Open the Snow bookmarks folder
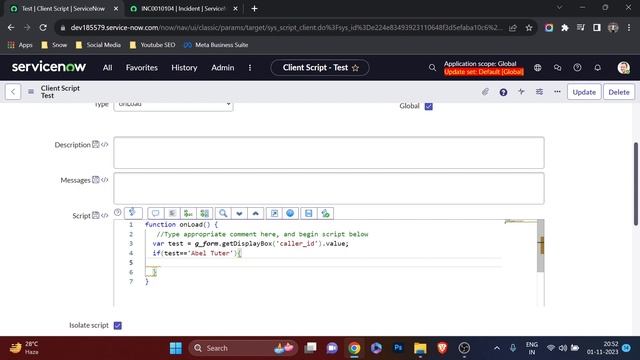This screenshot has height=360, width=640. coord(54,45)
